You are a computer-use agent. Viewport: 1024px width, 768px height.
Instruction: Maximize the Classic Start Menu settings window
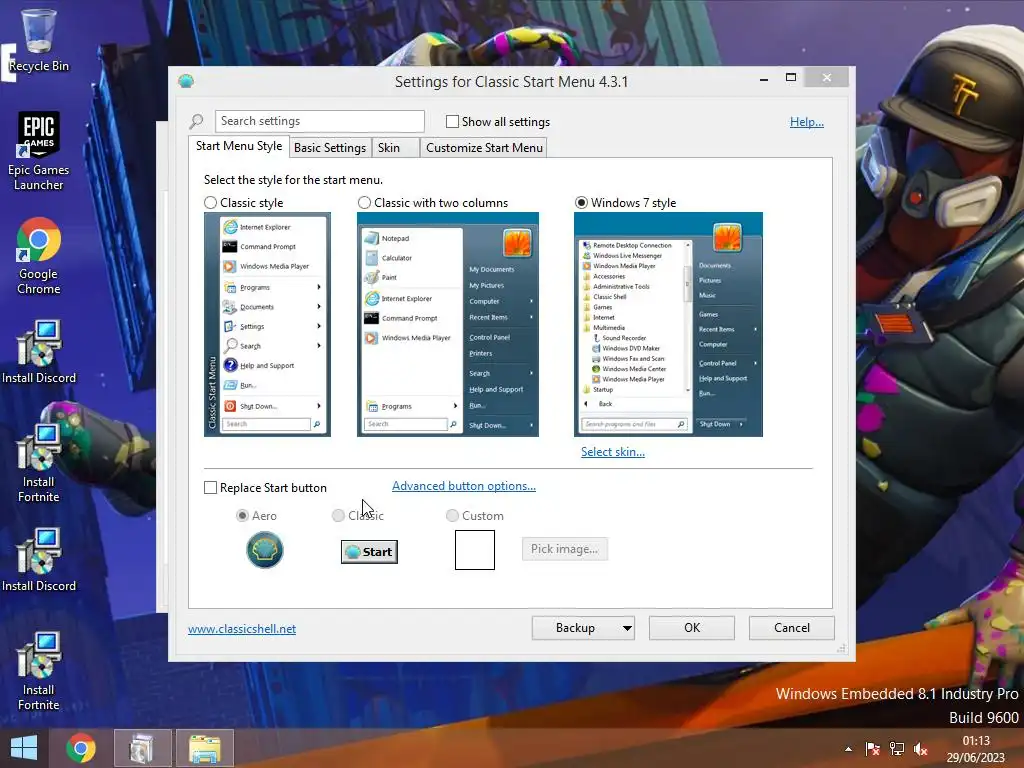click(791, 78)
